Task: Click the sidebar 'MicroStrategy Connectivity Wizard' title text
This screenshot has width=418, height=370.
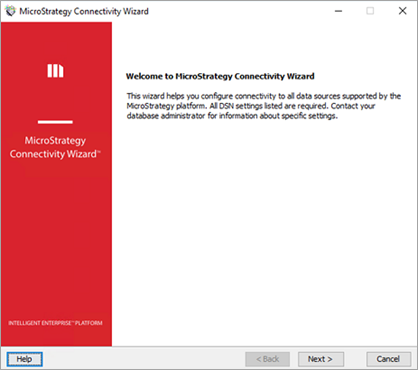Action: point(55,147)
